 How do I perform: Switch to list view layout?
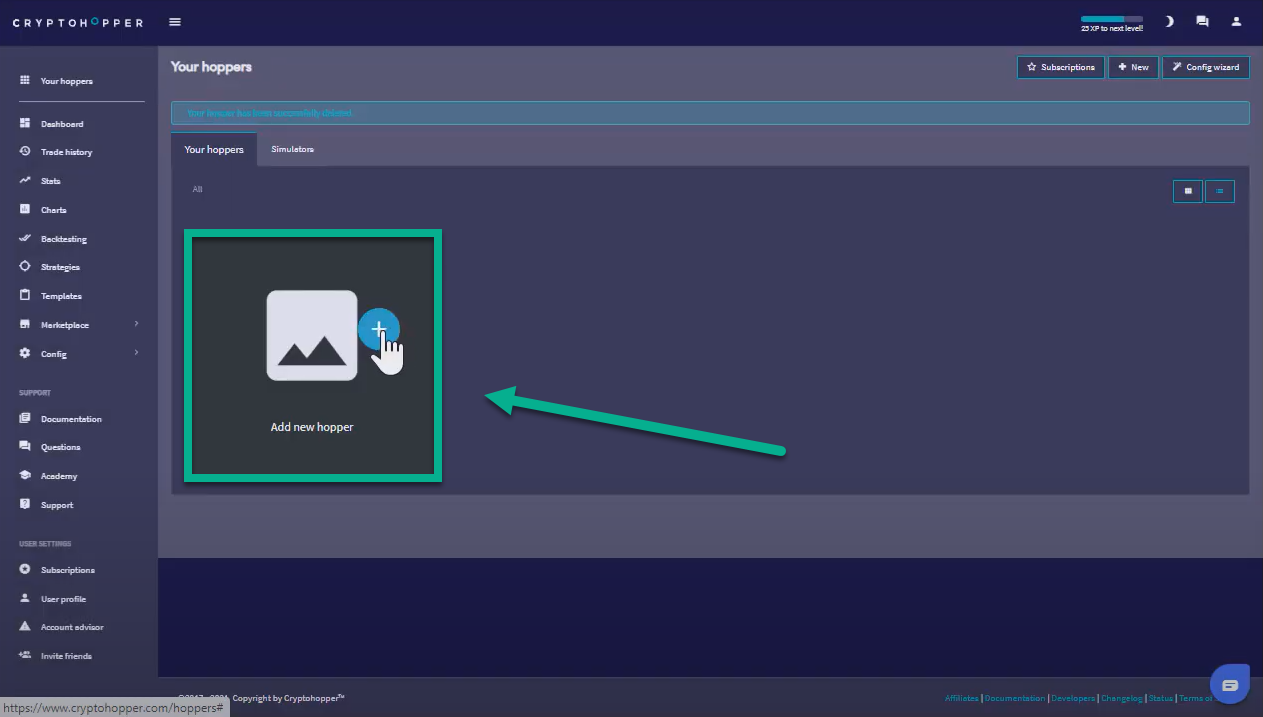click(1220, 191)
